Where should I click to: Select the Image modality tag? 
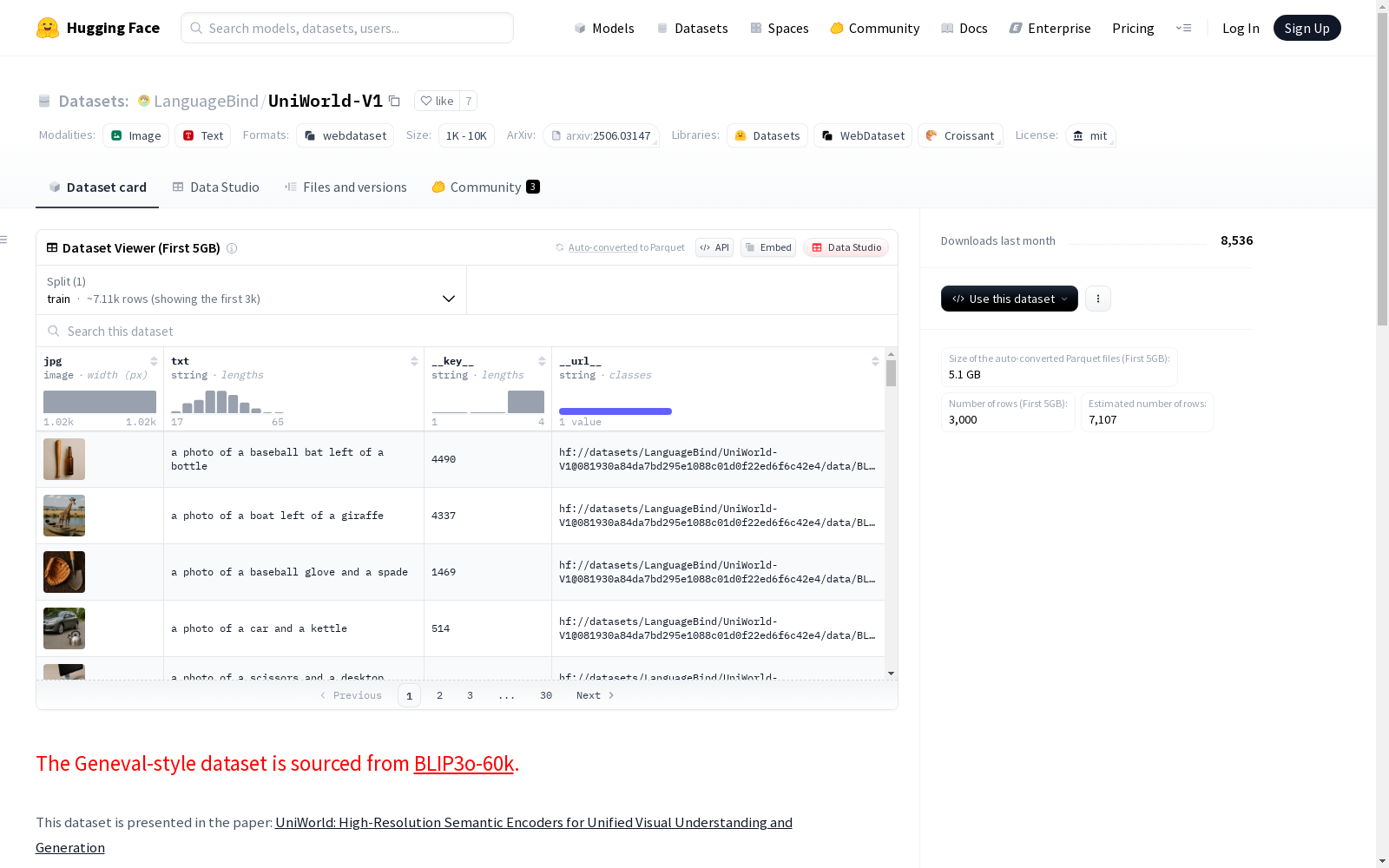click(x=136, y=135)
